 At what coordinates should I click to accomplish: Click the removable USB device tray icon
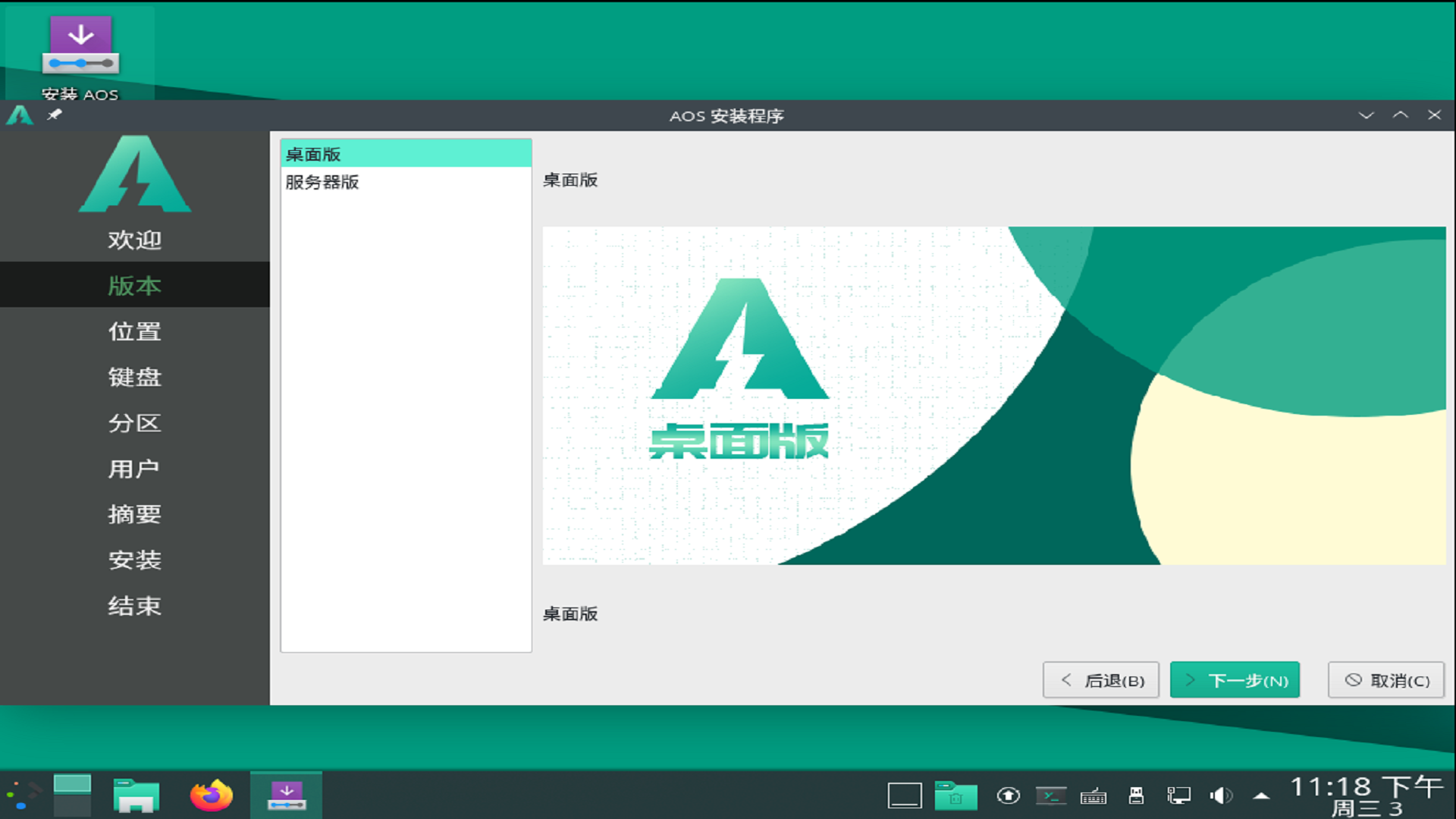tap(1136, 795)
